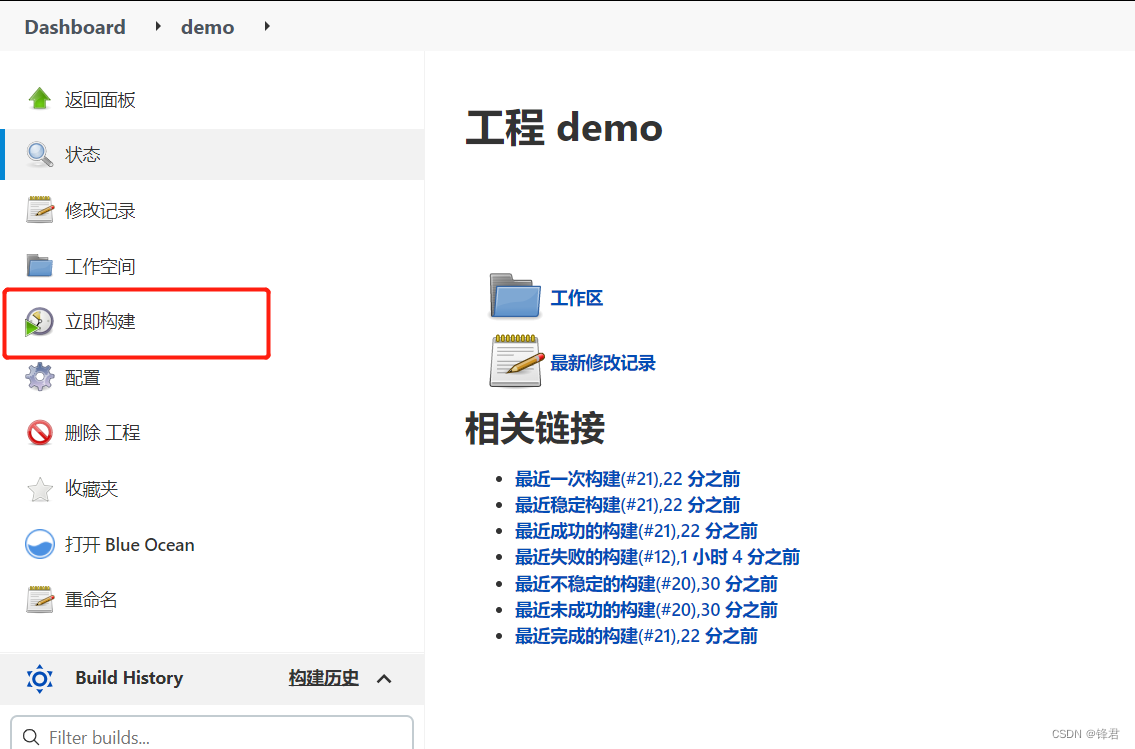1135x749 pixels.
Task: Click the red prohibition icon for 删除 工程
Action: (40, 433)
